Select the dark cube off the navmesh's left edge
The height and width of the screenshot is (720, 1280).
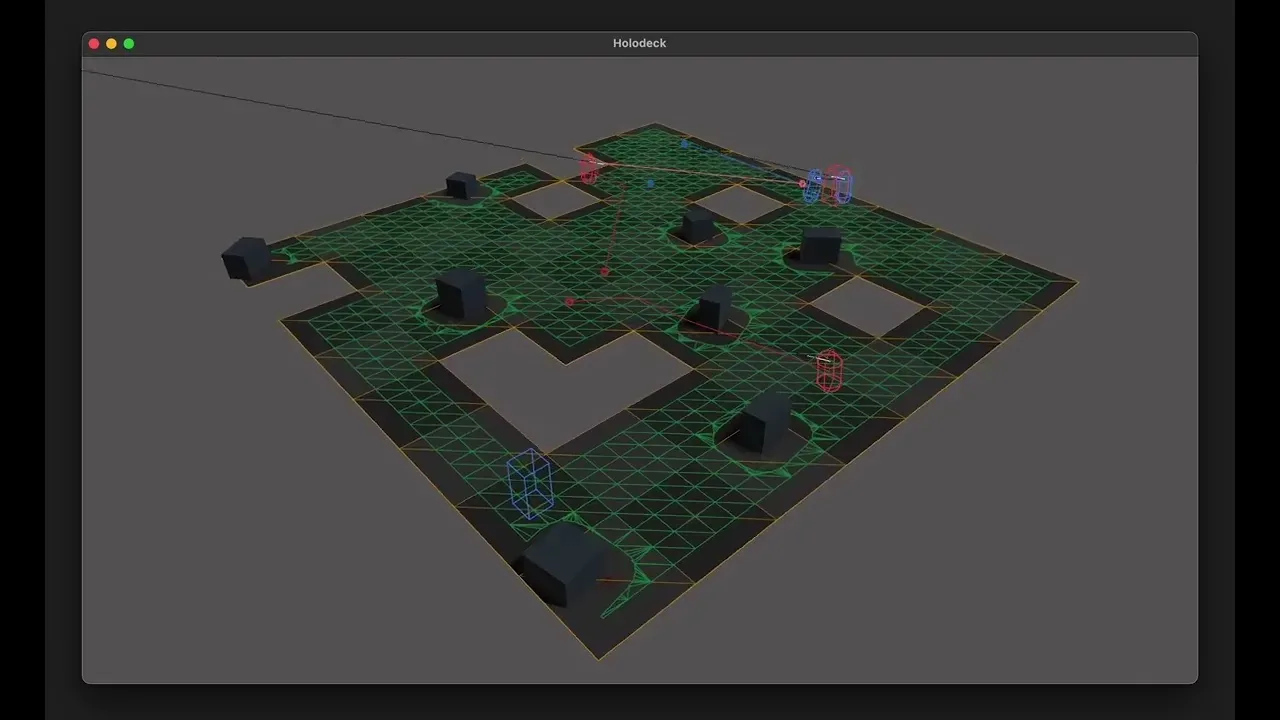246,258
